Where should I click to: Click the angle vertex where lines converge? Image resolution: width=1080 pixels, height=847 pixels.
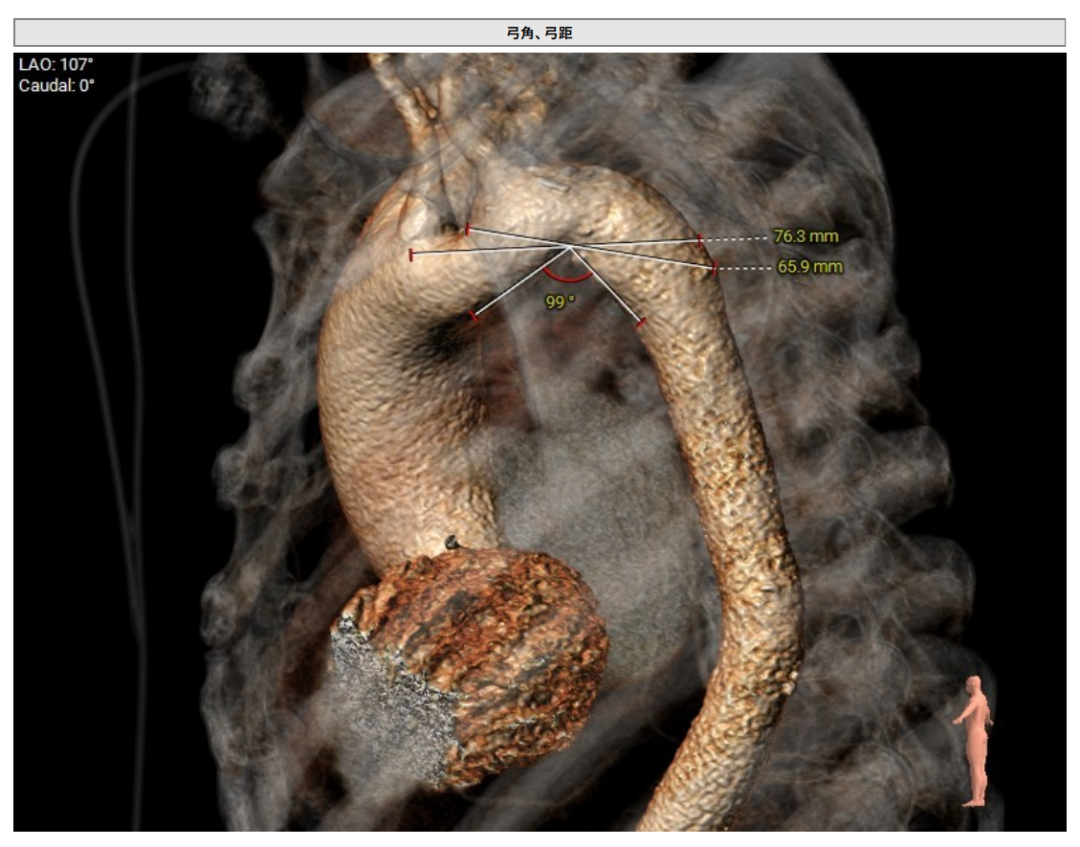click(570, 246)
